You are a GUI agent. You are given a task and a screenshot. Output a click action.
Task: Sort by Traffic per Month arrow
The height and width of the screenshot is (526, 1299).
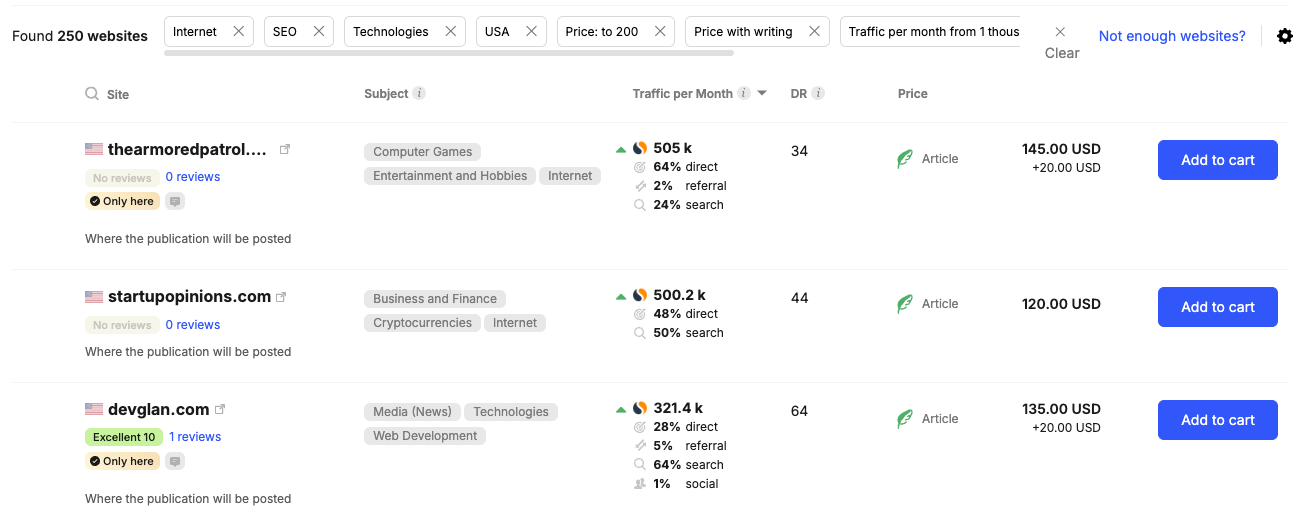click(762, 93)
